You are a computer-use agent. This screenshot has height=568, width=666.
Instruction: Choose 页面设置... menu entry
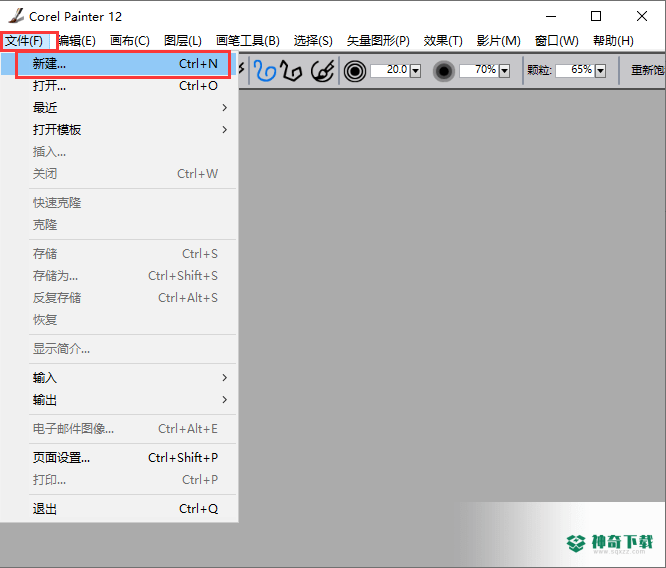point(119,458)
